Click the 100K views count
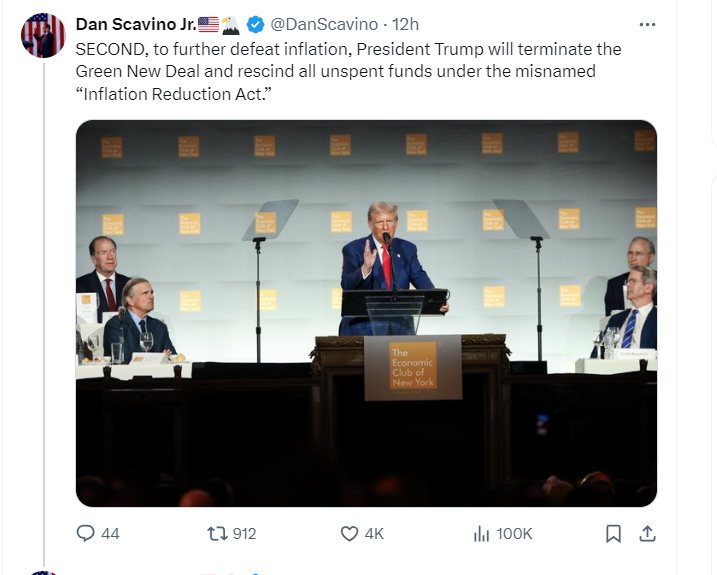 coord(514,534)
